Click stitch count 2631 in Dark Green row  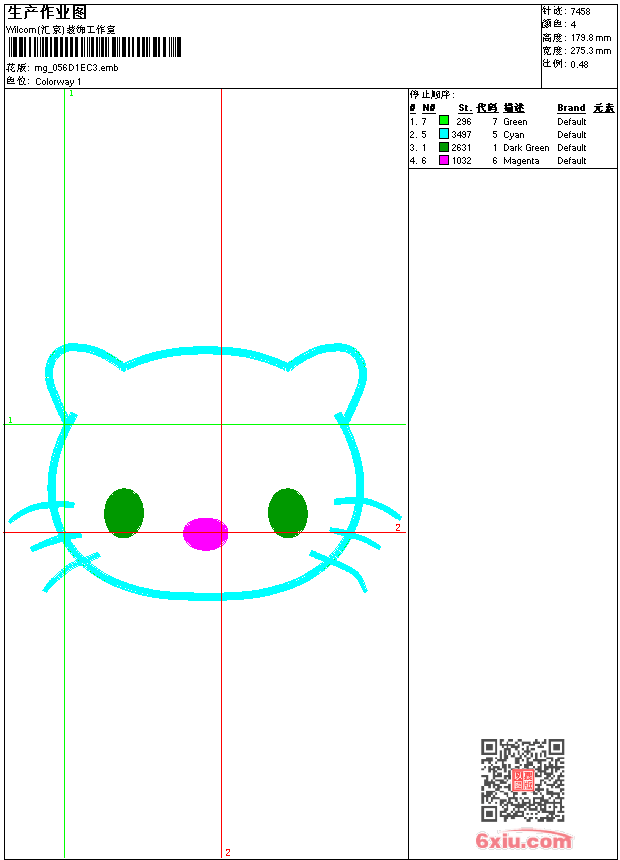pyautogui.click(x=461, y=148)
